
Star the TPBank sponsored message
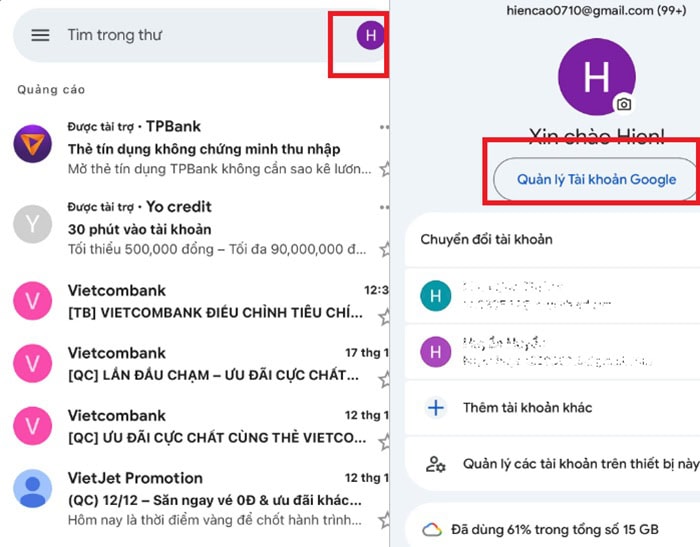pos(384,169)
